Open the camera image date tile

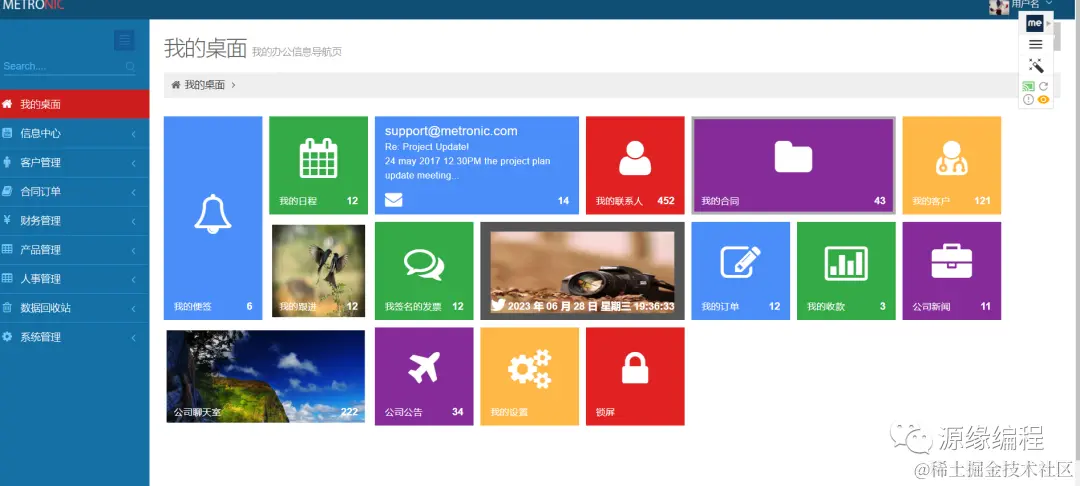click(582, 271)
